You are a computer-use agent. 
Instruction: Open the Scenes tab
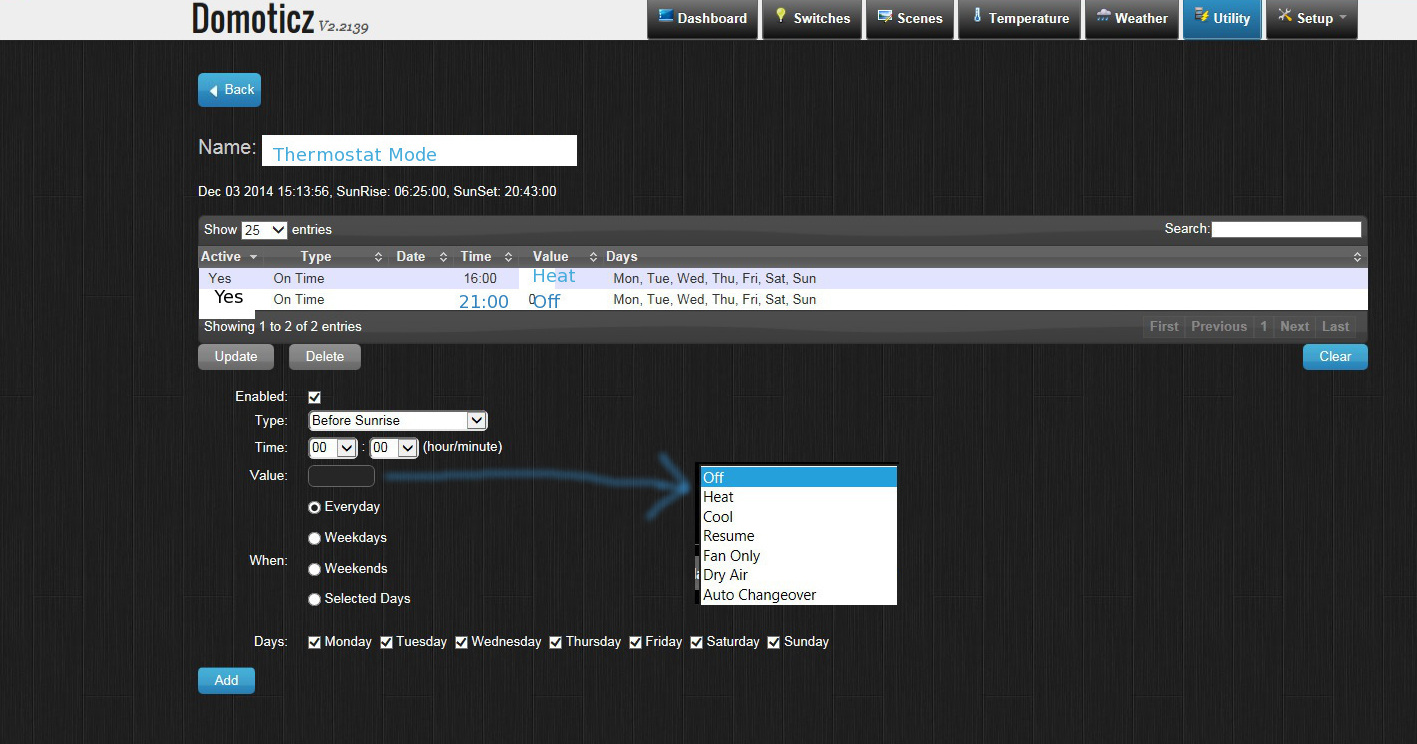click(x=909, y=18)
